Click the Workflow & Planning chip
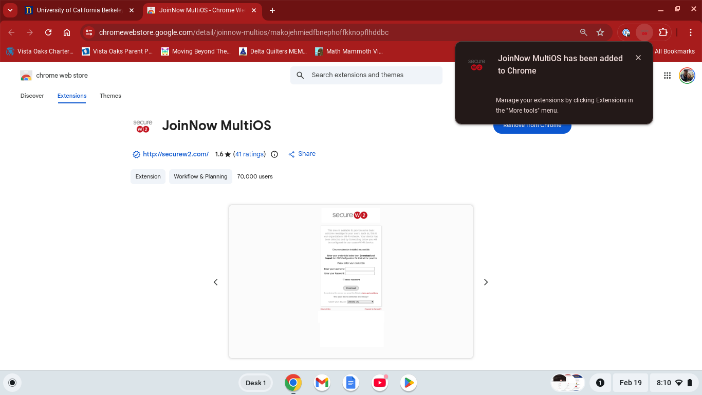Screen dimensions: 702x395 pos(200,176)
